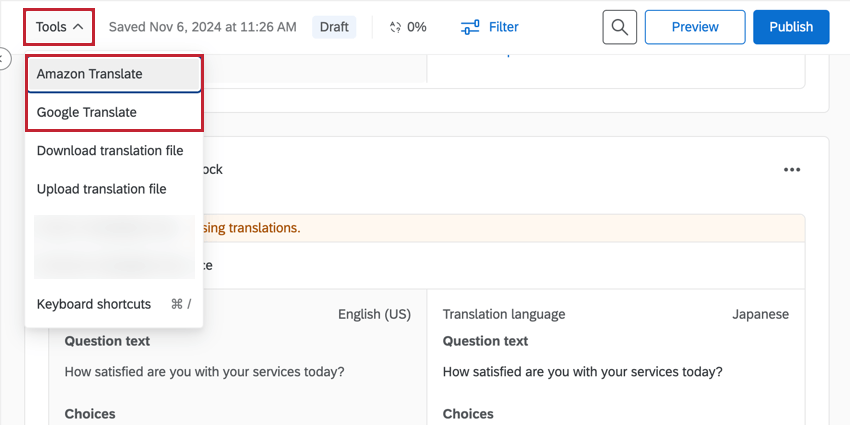Open the Tools dropdown menu
Viewport: 850px width, 425px height.
(59, 27)
